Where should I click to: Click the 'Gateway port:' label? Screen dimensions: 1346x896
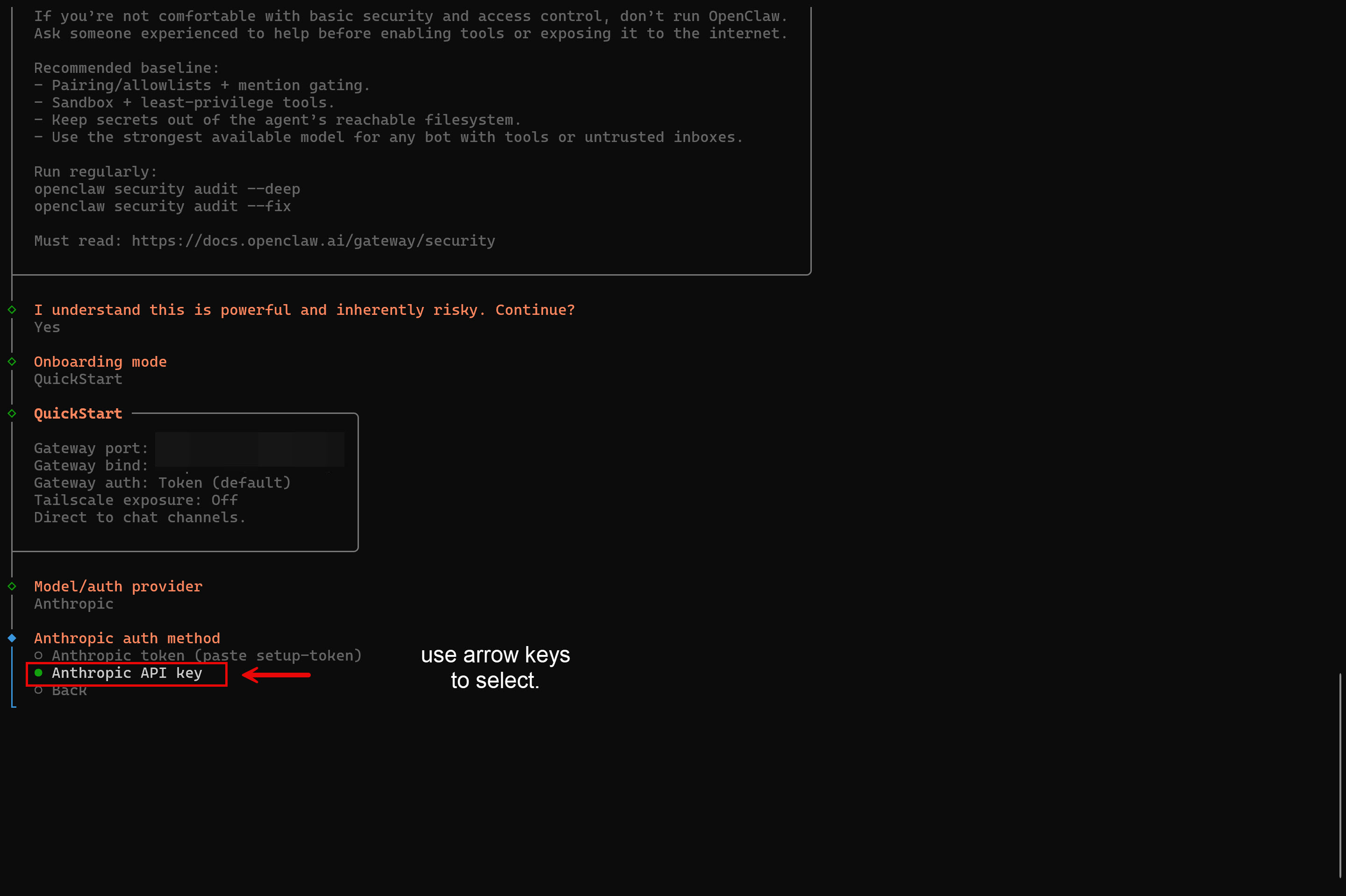click(92, 448)
